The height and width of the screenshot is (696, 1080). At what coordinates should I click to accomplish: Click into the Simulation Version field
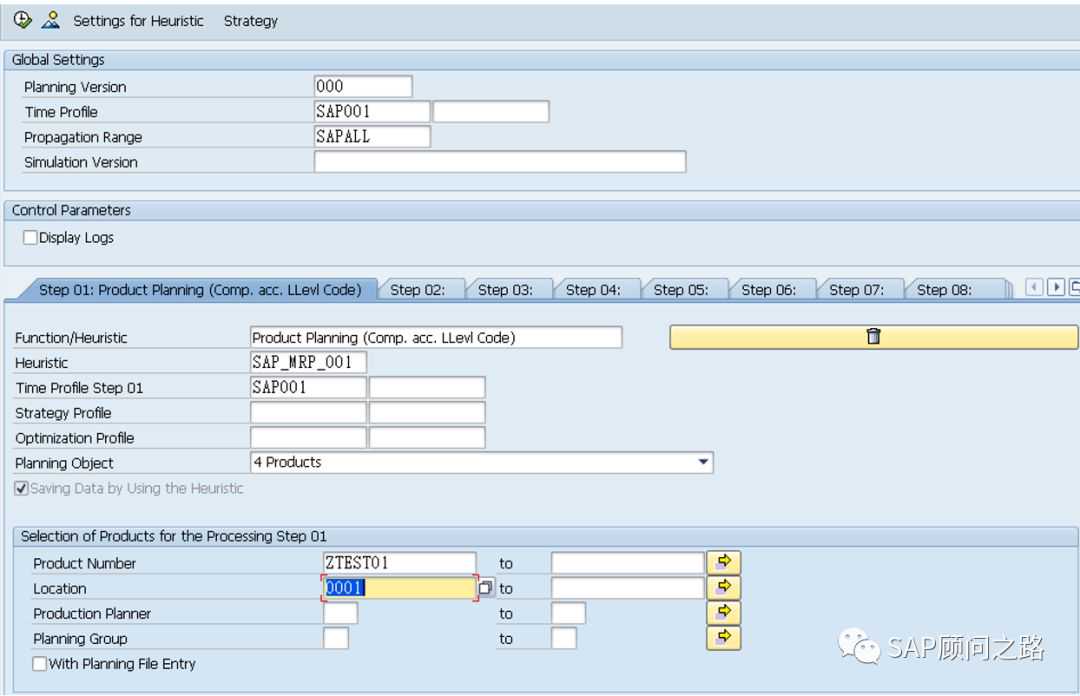[499, 162]
